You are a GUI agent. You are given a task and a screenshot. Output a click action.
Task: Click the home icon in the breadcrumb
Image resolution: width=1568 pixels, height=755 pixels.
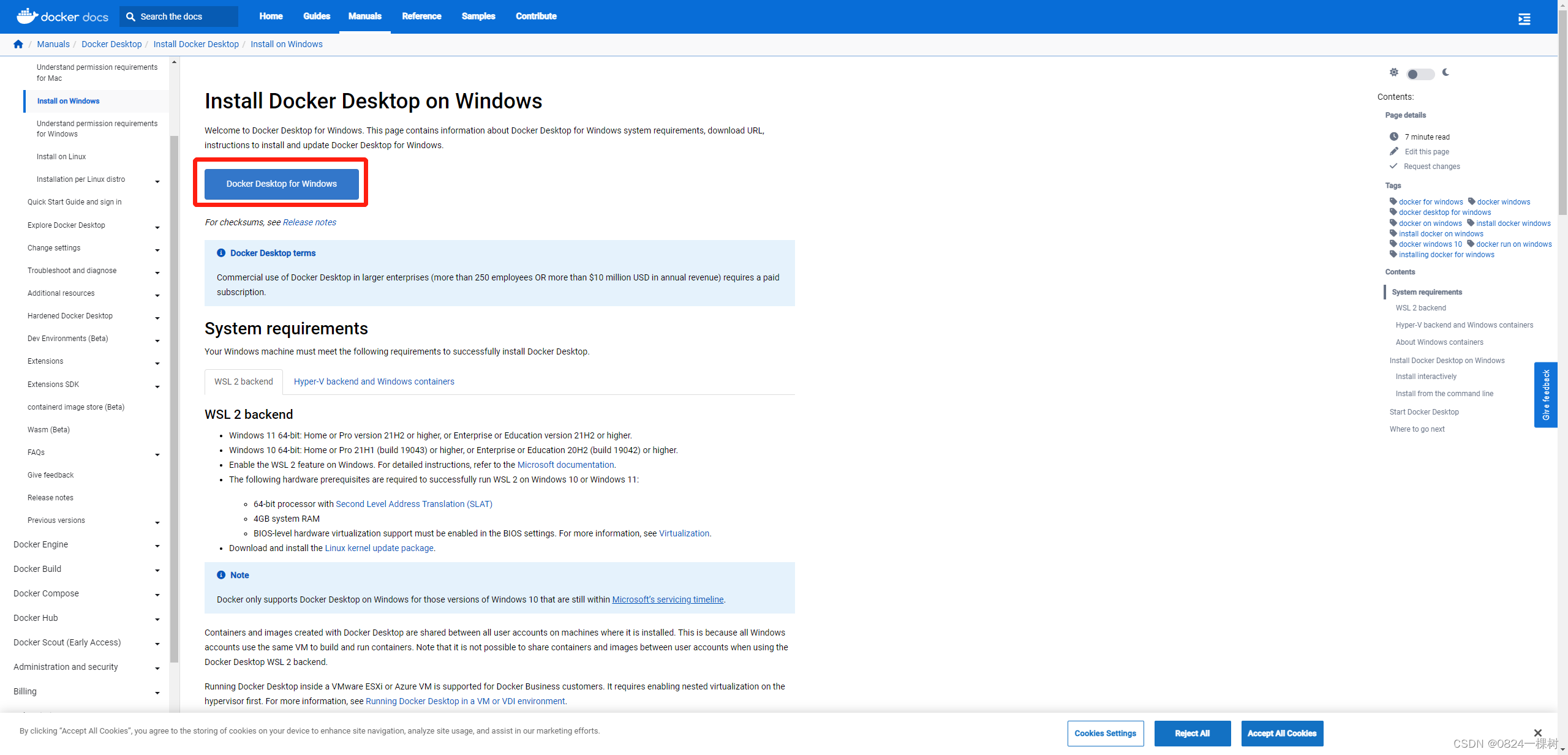pos(18,43)
